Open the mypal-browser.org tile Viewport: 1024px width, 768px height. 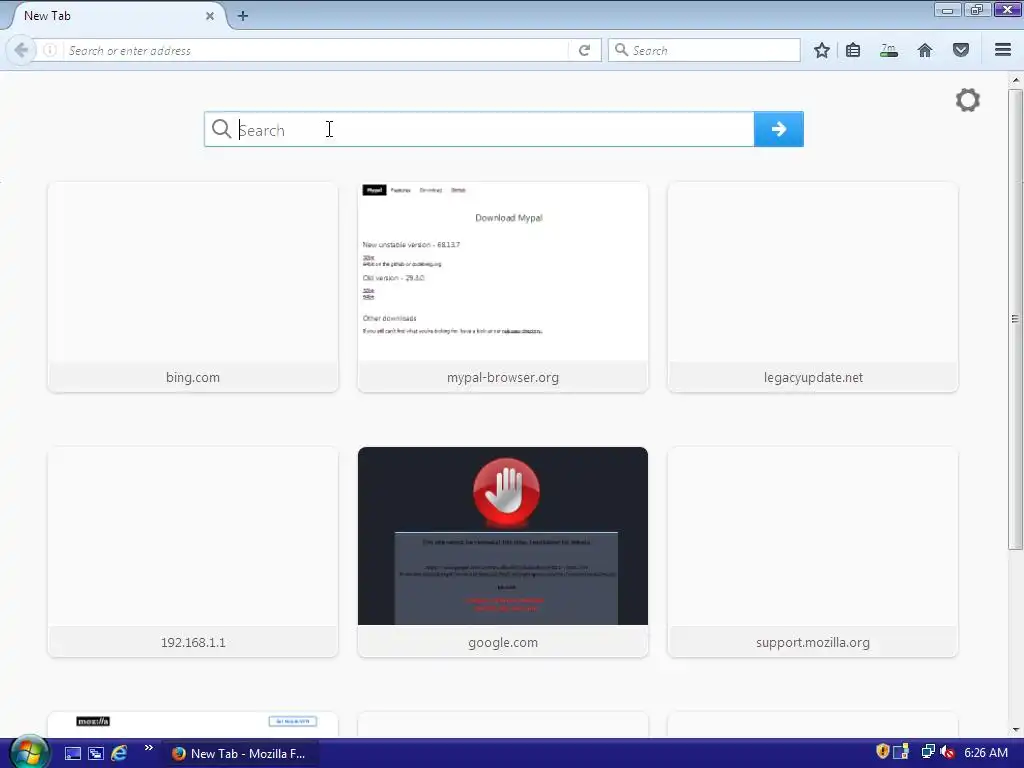click(503, 287)
